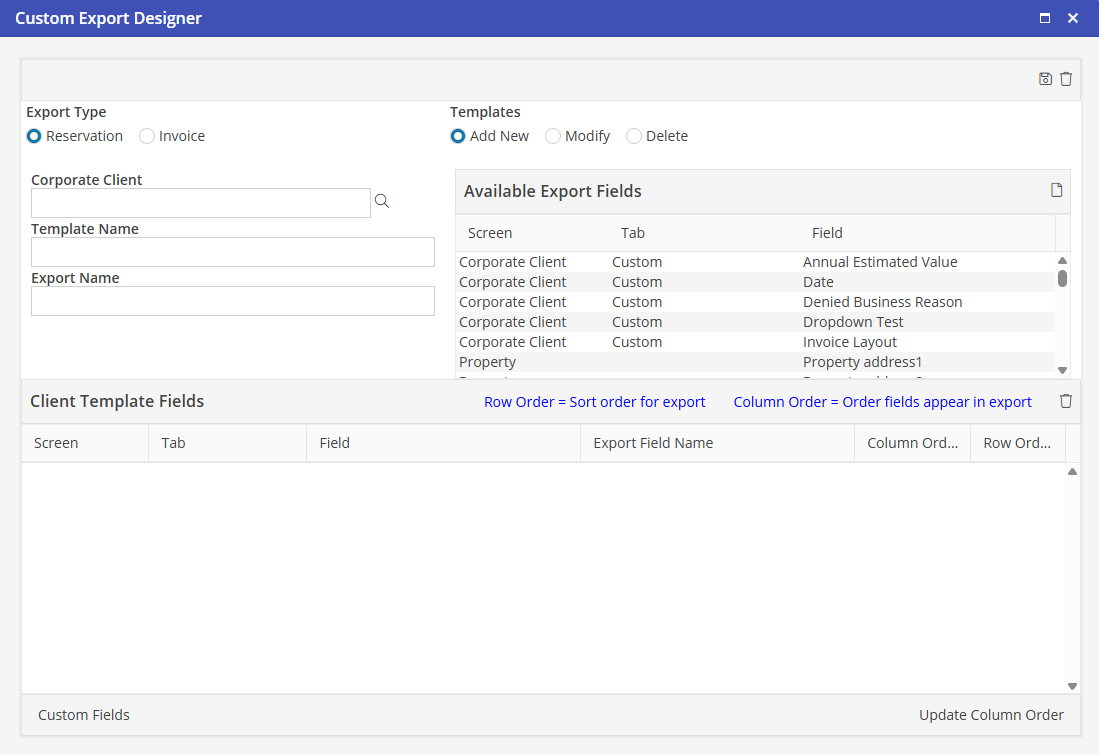Click the Update Column Order button
Image resolution: width=1099 pixels, height=755 pixels.
click(x=991, y=715)
